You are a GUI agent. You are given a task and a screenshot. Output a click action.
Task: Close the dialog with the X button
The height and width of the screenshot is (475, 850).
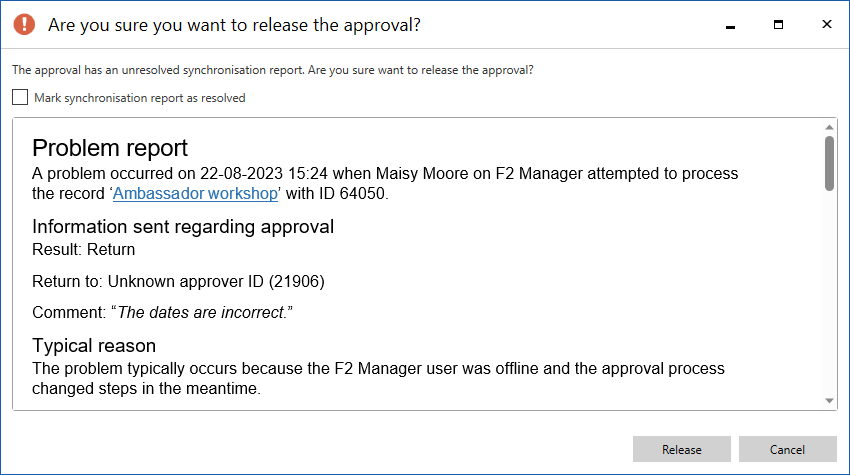click(x=826, y=24)
